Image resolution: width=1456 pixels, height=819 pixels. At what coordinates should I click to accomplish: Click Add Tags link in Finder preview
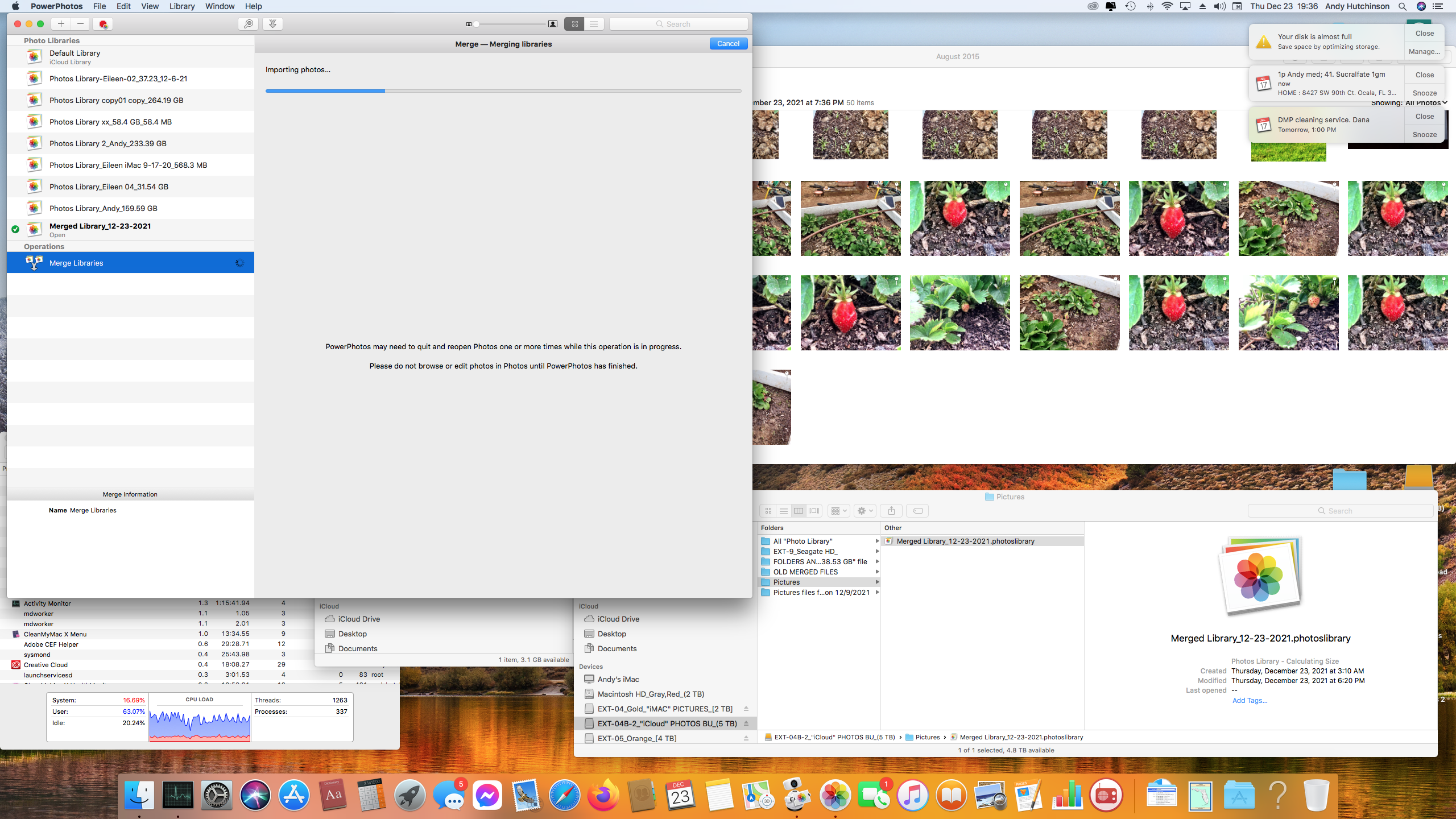(1250, 701)
